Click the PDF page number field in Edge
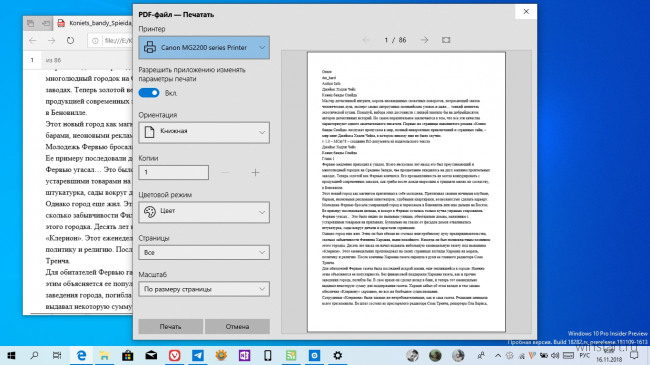This screenshot has height=365, width=650. [x=32, y=60]
